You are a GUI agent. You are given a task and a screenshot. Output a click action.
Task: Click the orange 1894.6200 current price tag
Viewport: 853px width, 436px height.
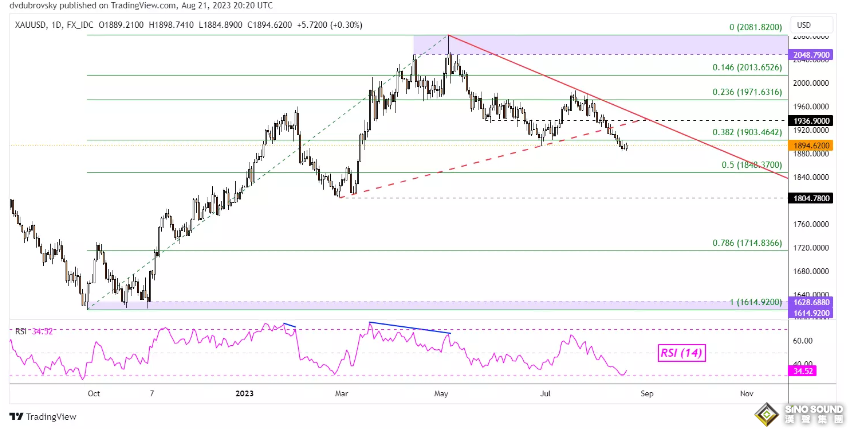811,144
